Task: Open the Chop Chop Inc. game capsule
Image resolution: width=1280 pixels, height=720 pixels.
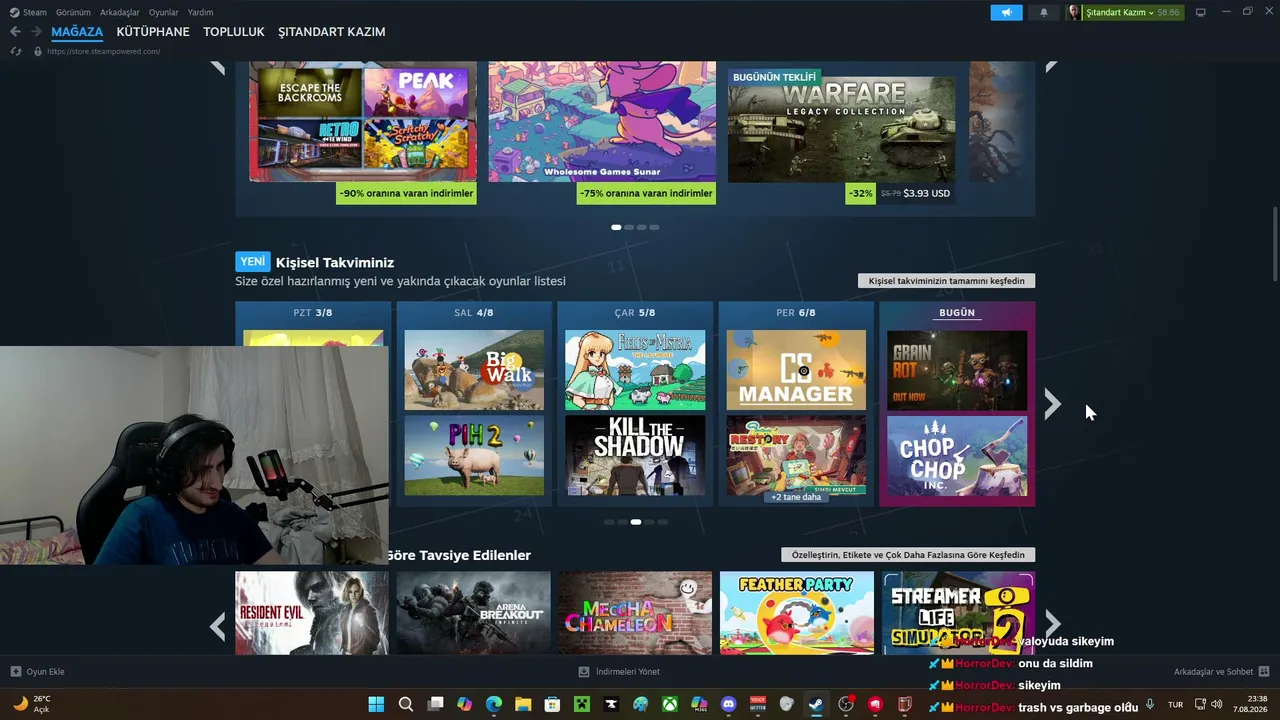Action: pyautogui.click(x=957, y=456)
